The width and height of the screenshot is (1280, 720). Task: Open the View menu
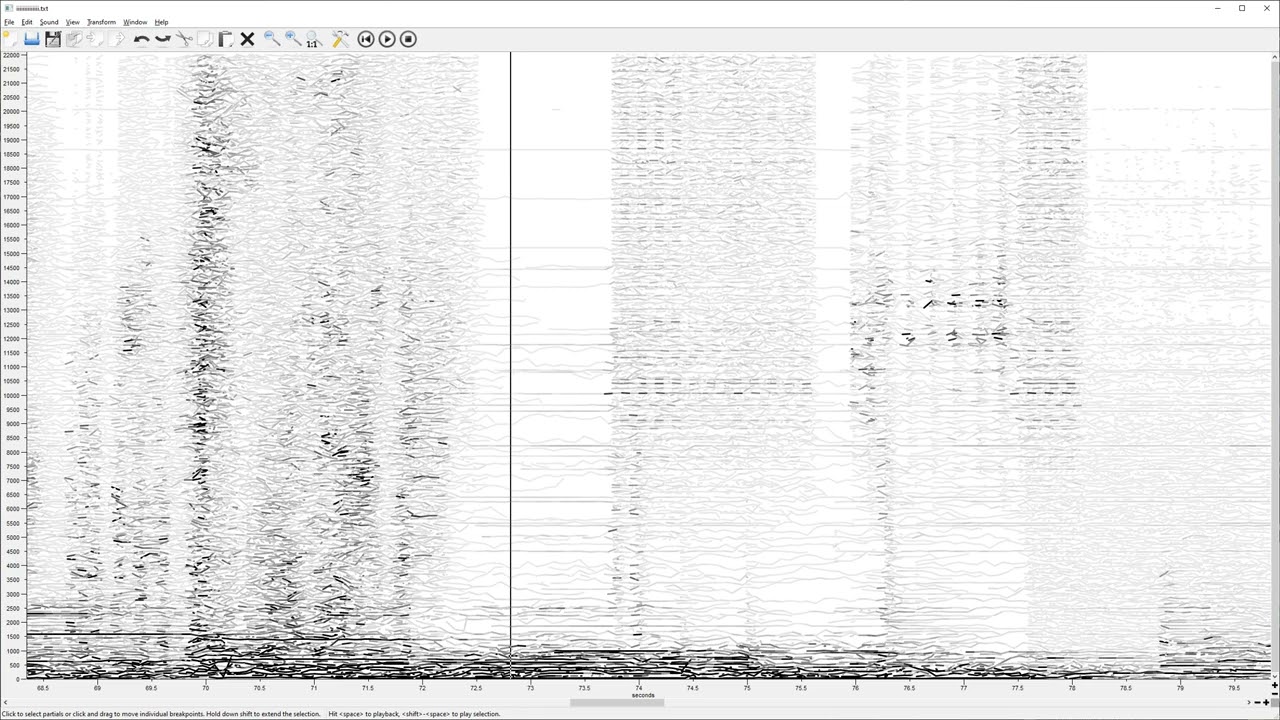(x=73, y=22)
